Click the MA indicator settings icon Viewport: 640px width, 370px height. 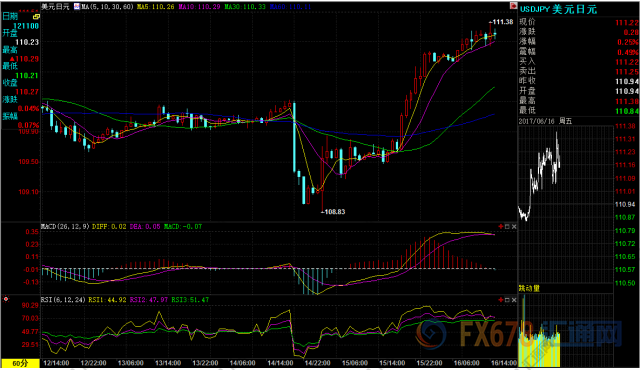coord(77,7)
